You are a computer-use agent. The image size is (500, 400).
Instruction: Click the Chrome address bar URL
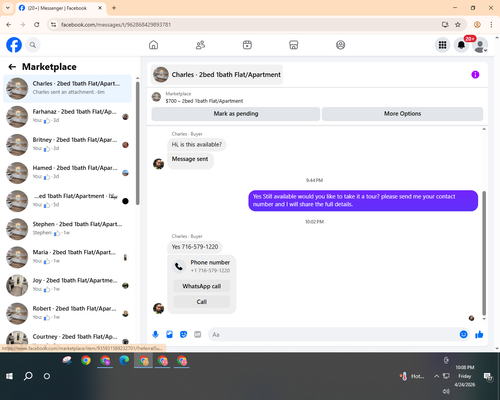(116, 25)
